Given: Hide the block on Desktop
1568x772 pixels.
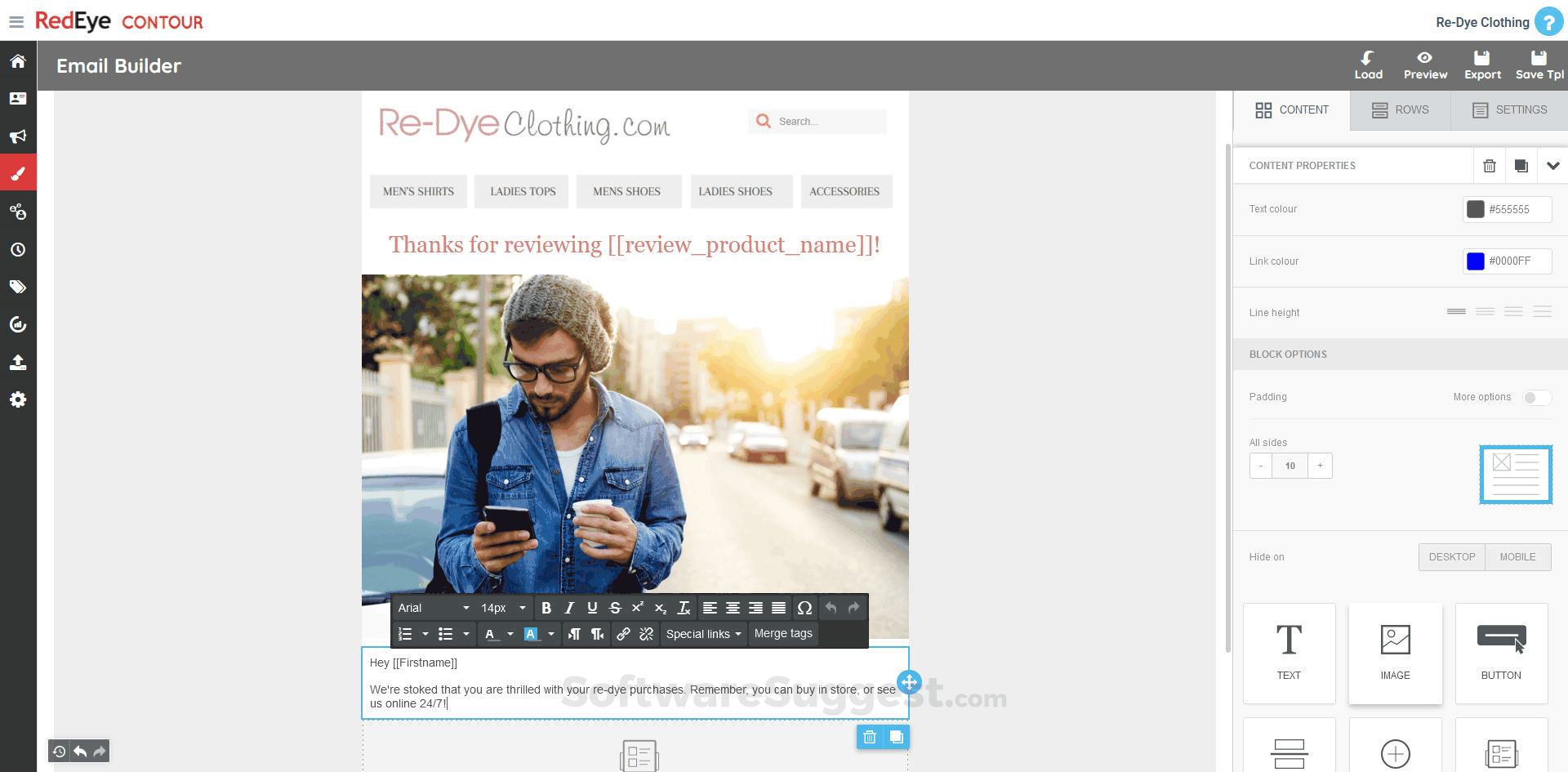Looking at the screenshot, I should [1451, 556].
